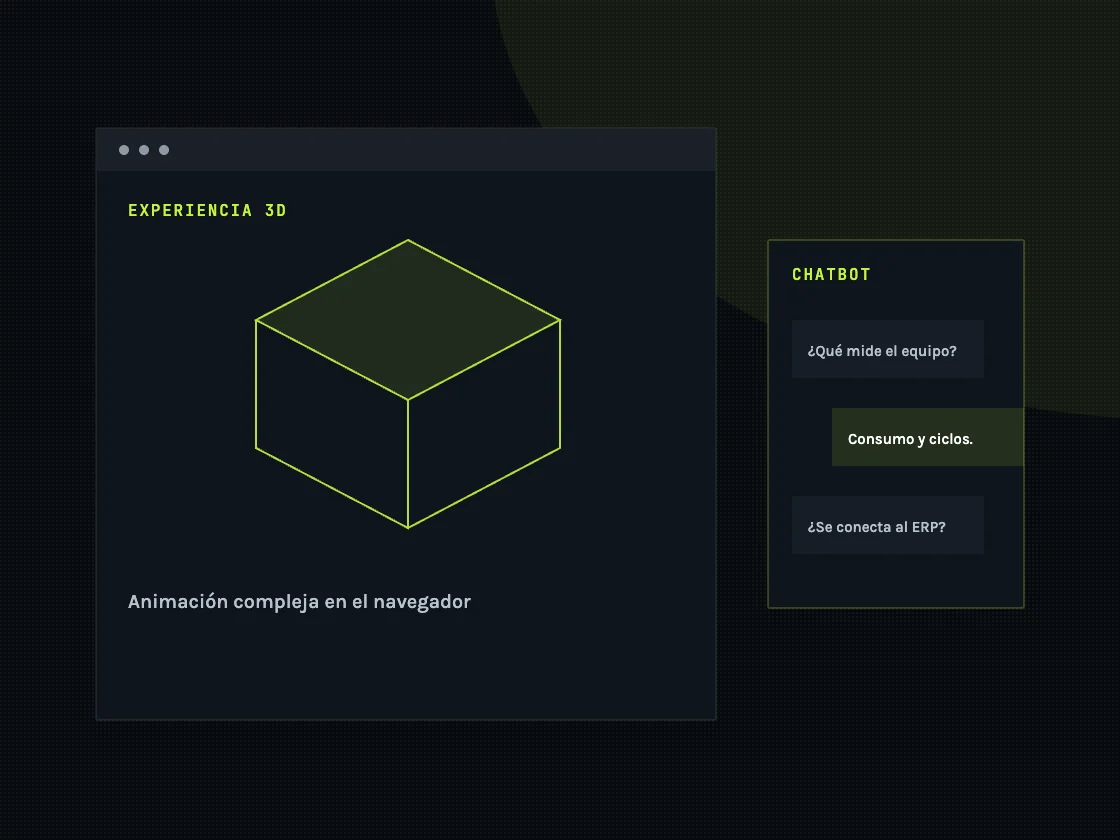Image resolution: width=1120 pixels, height=840 pixels.
Task: Click the third window dot in the title bar
Action: [x=164, y=150]
